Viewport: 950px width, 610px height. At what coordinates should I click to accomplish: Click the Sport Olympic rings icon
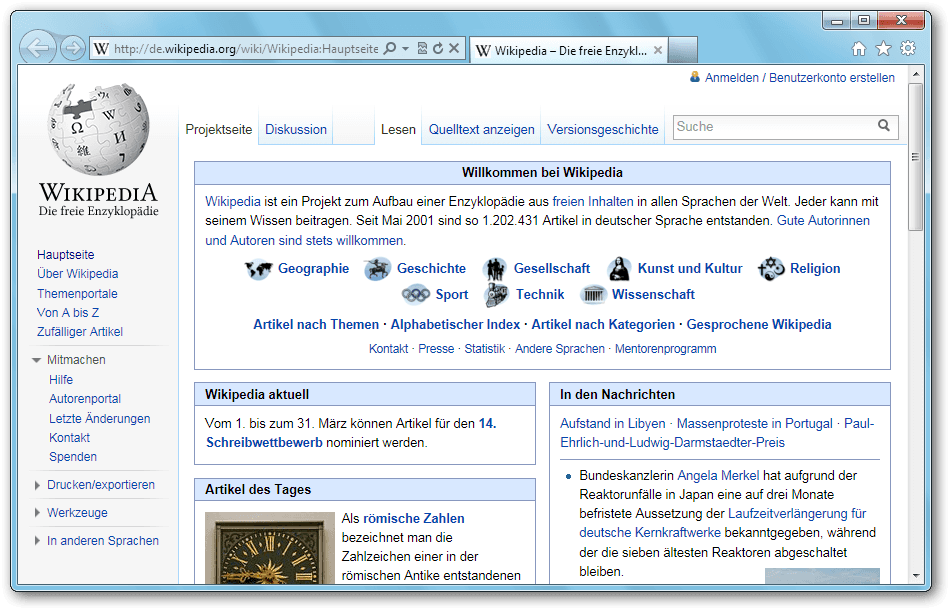[x=416, y=294]
